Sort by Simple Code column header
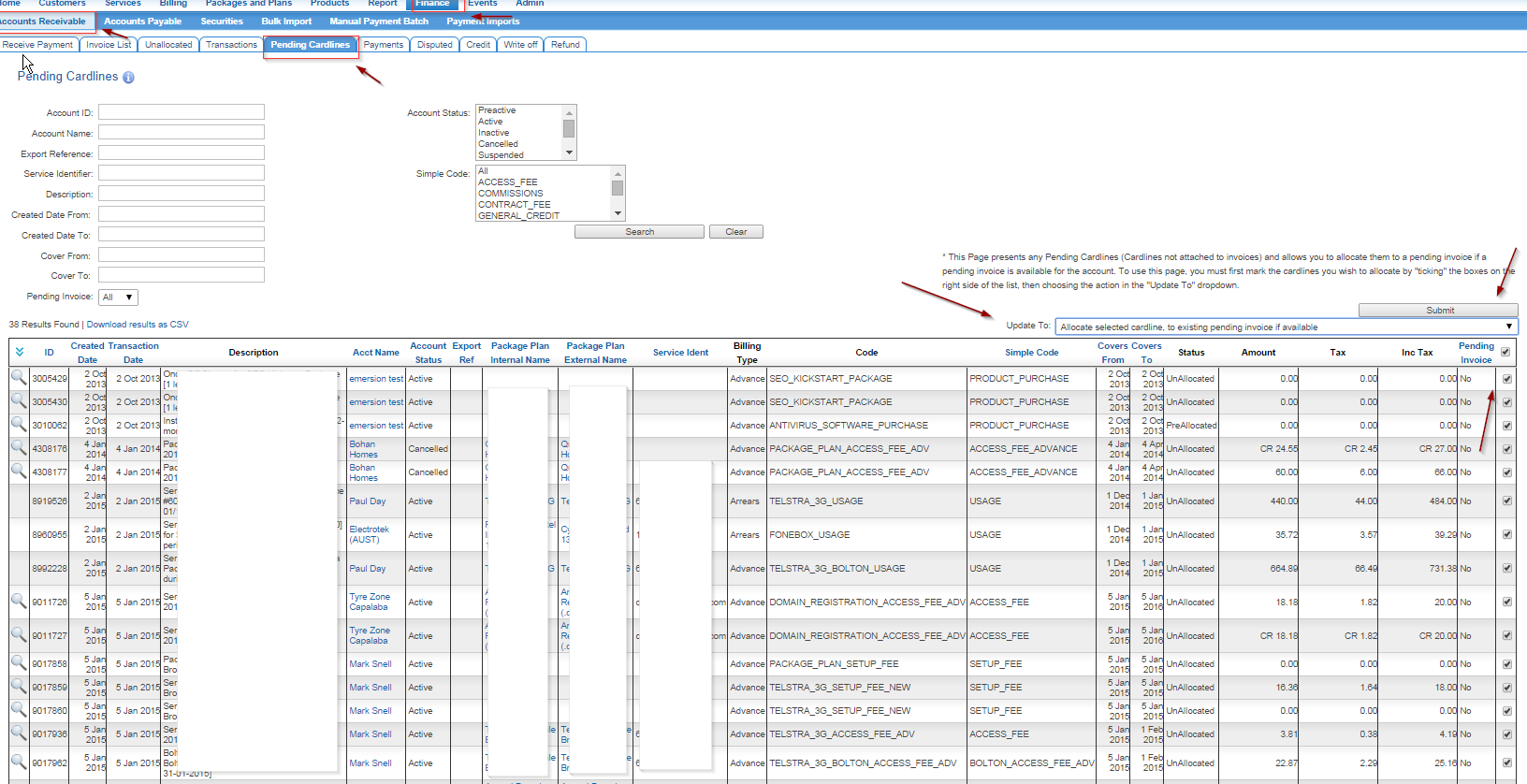 (x=1031, y=353)
